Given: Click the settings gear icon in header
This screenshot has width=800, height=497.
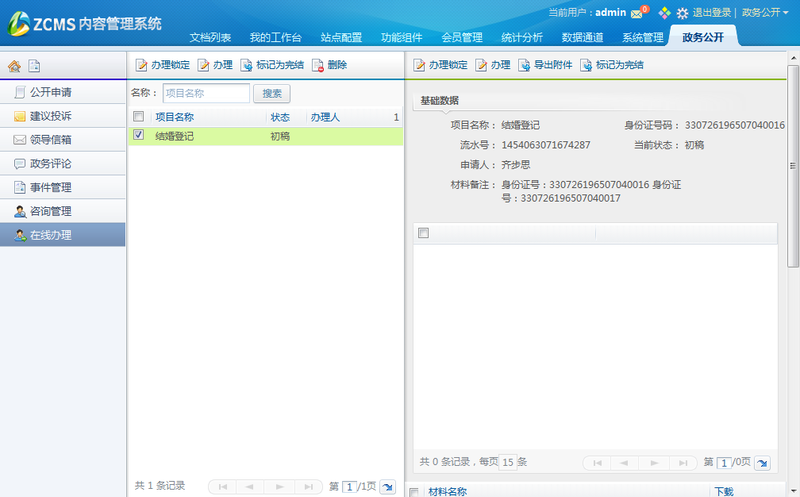Looking at the screenshot, I should pyautogui.click(x=682, y=13).
